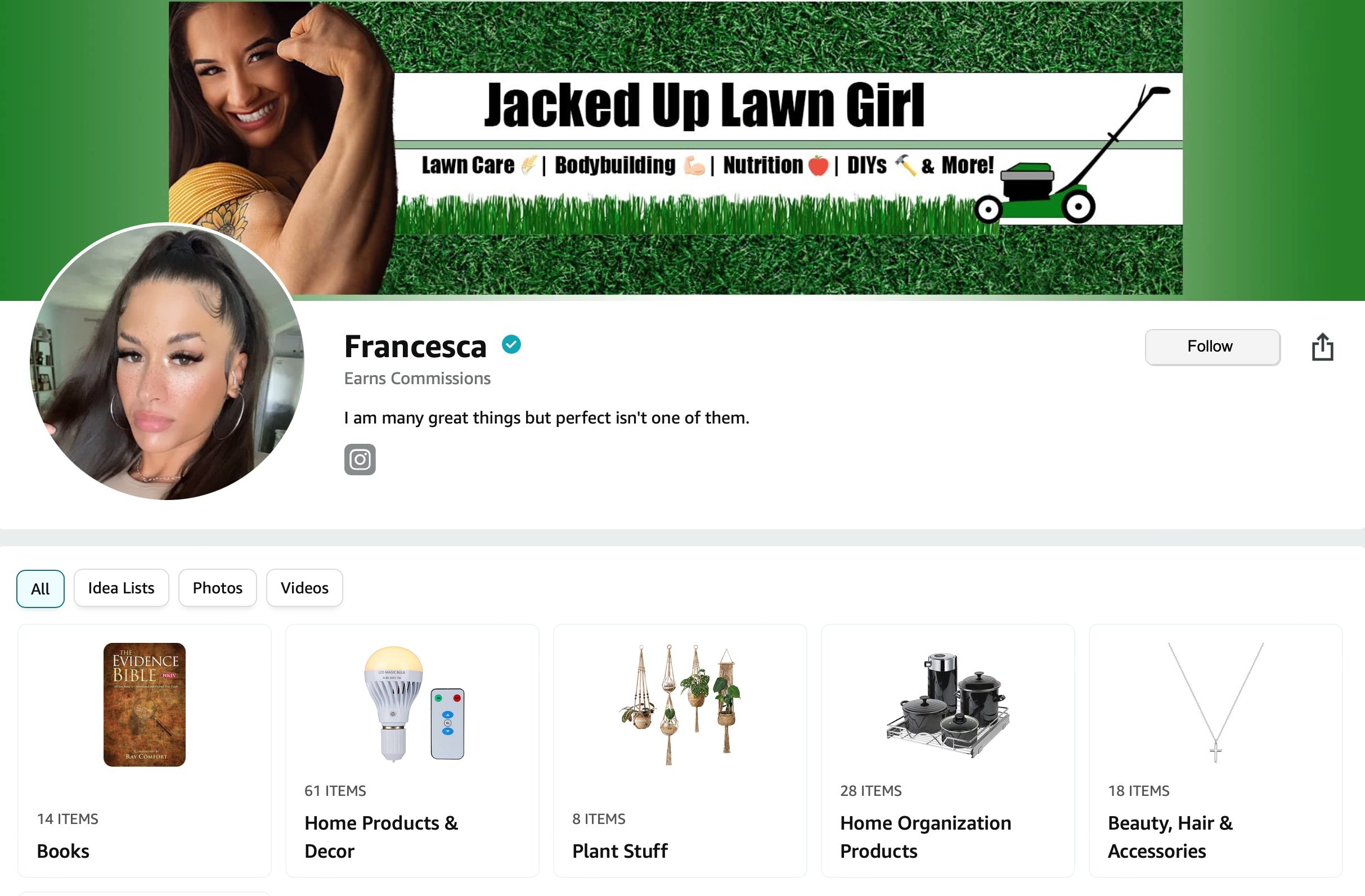This screenshot has width=1365, height=896.
Task: View the macrame plant hangers image
Action: pos(680,705)
